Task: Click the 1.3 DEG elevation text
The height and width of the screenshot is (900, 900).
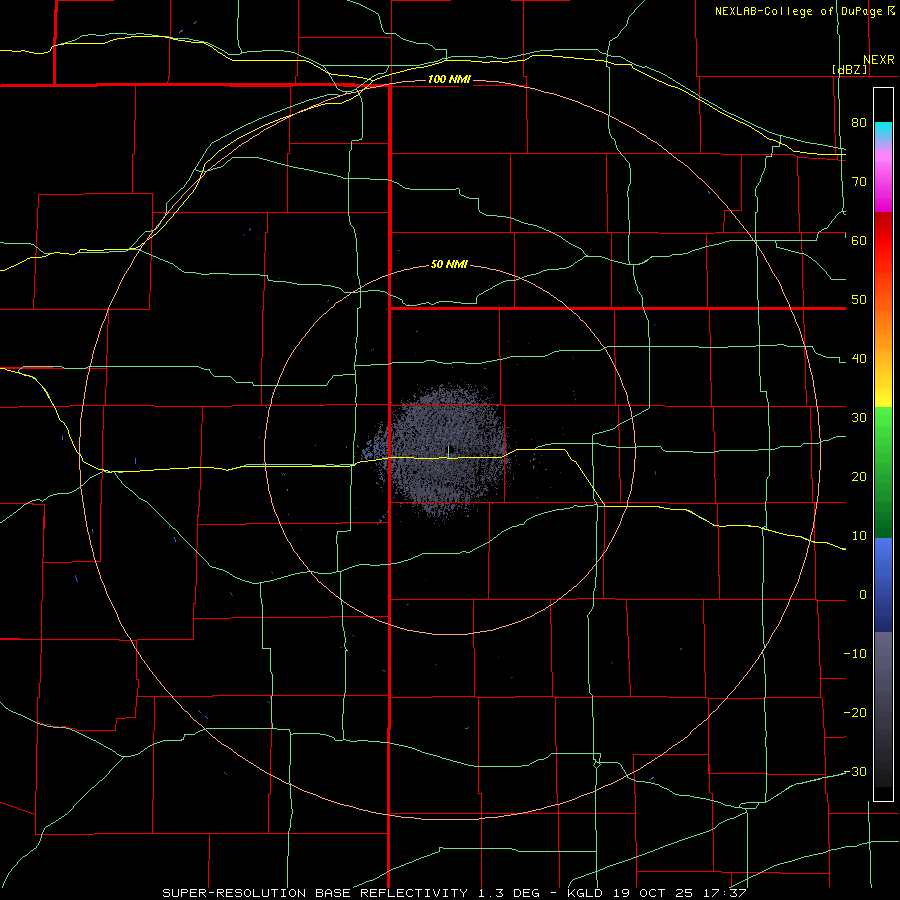Action: pos(508,893)
